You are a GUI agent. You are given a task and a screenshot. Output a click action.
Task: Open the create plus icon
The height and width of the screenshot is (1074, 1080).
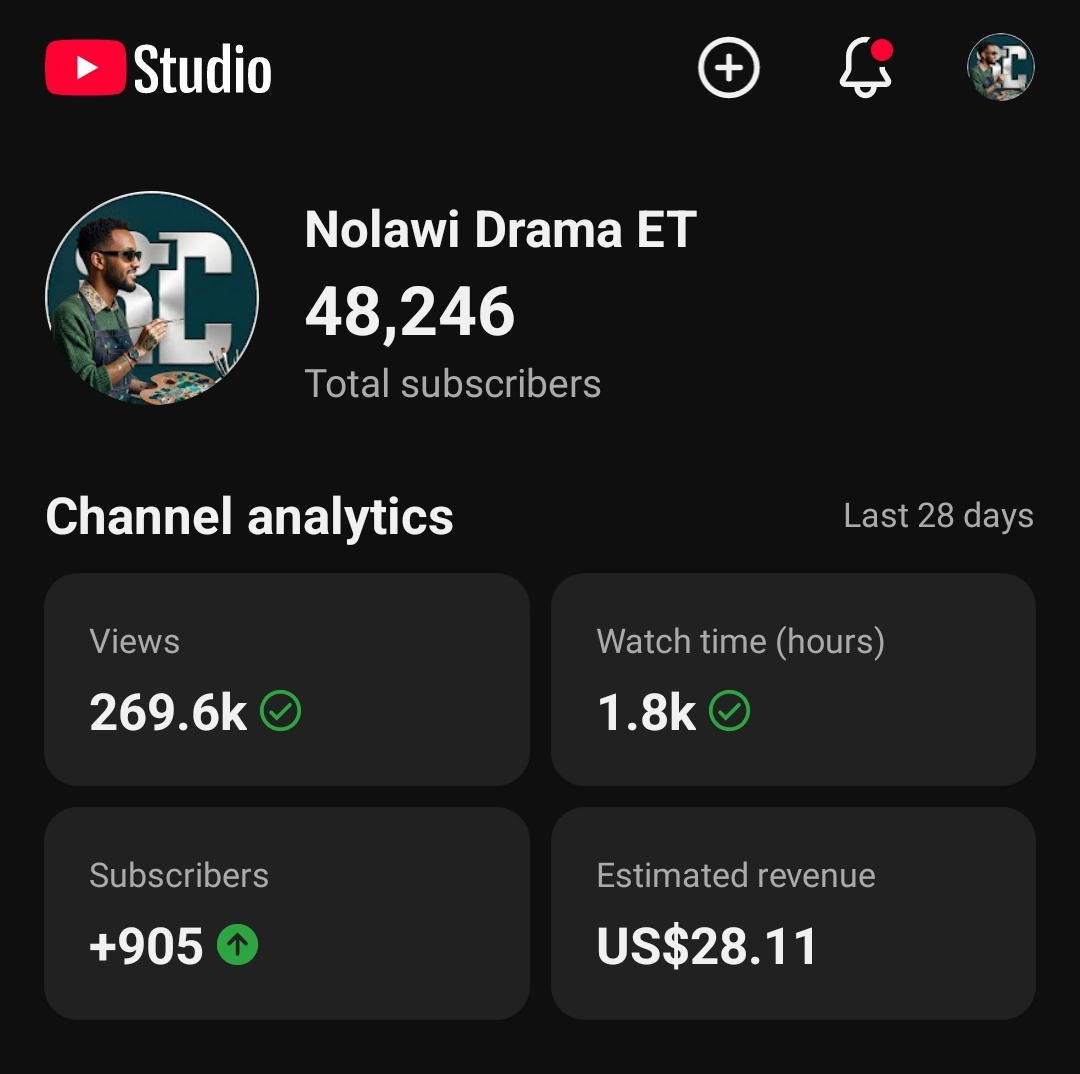[728, 68]
